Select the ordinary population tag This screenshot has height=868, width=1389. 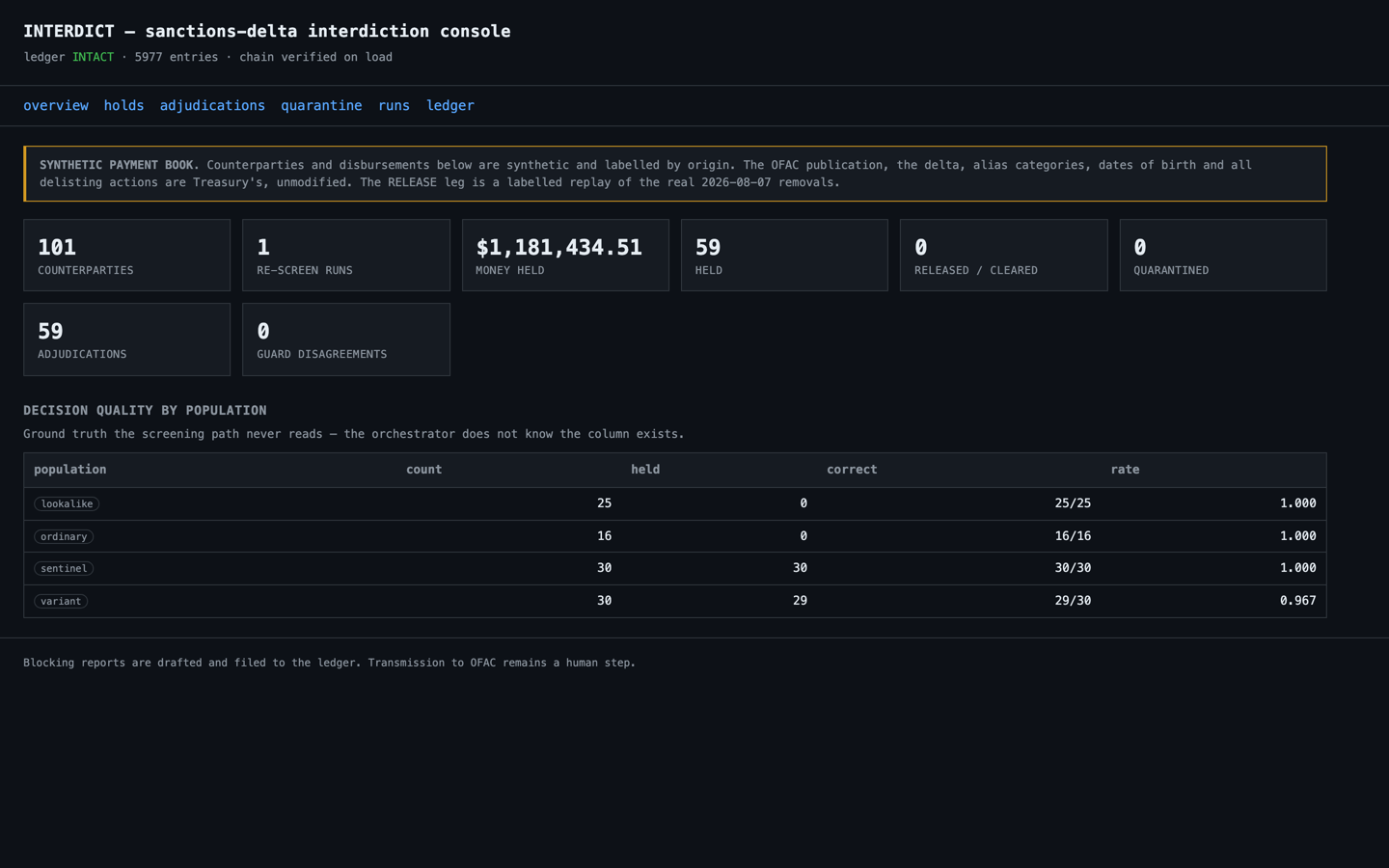[64, 536]
